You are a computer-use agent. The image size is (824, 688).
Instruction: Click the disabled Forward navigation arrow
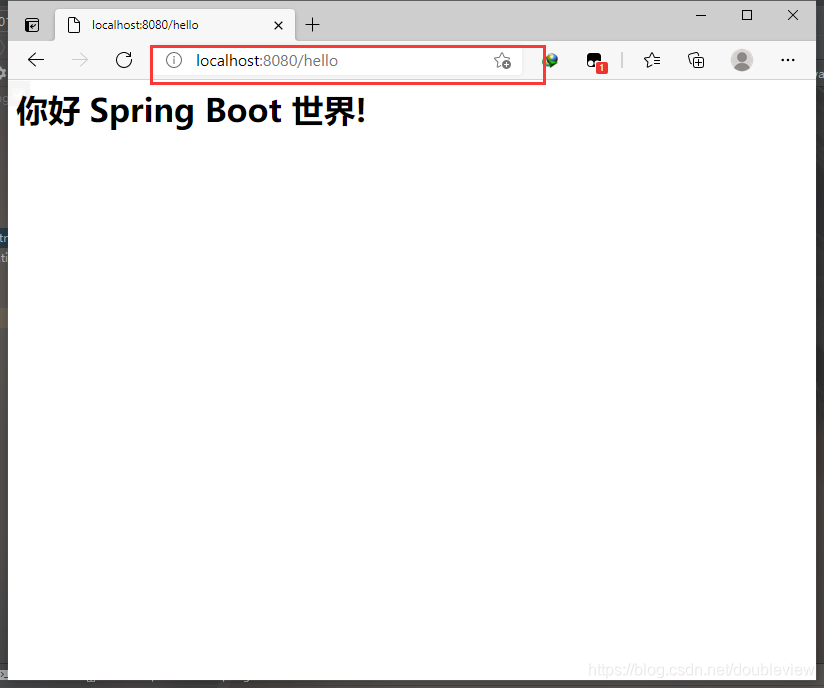80,60
